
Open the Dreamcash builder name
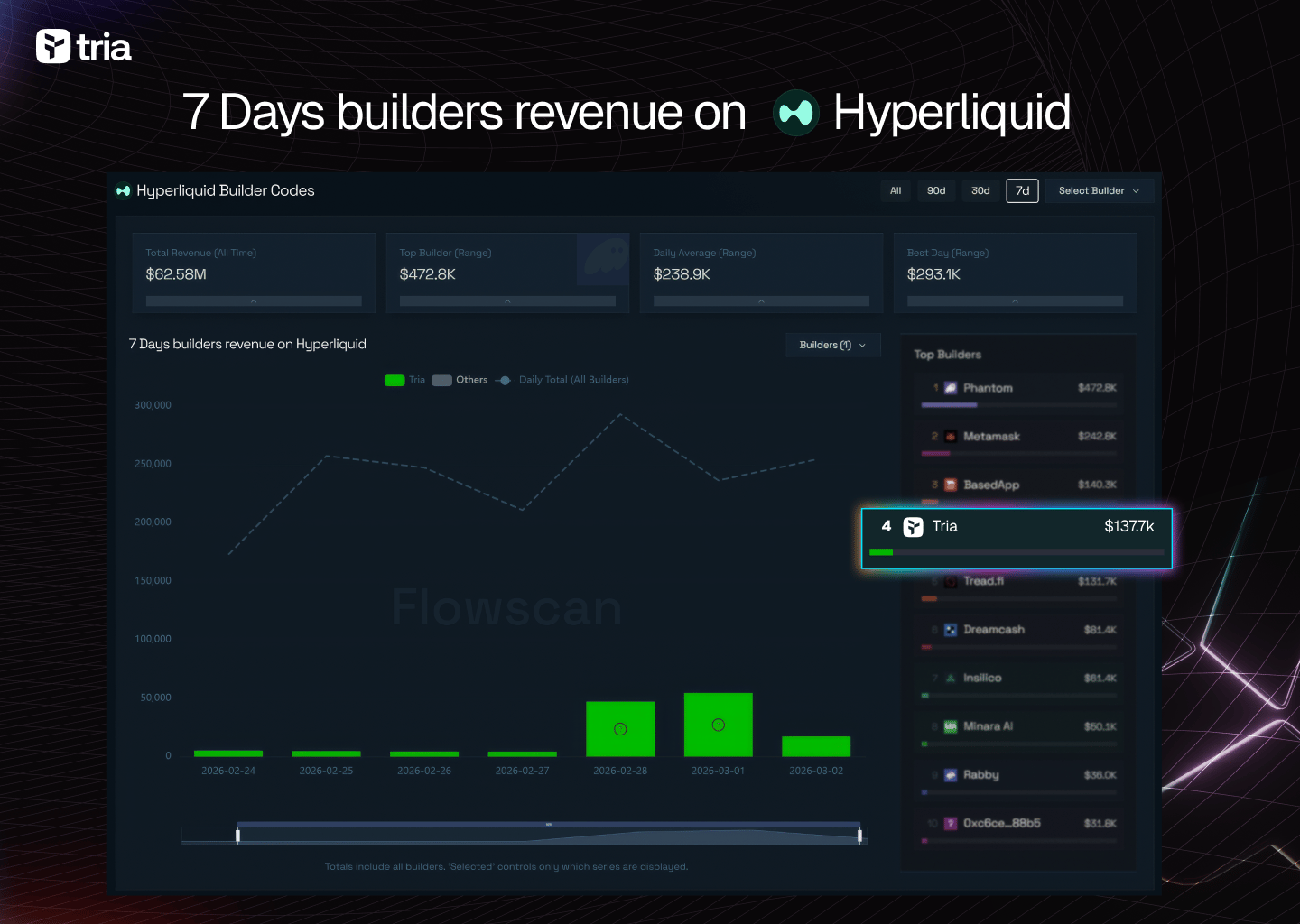coord(994,630)
